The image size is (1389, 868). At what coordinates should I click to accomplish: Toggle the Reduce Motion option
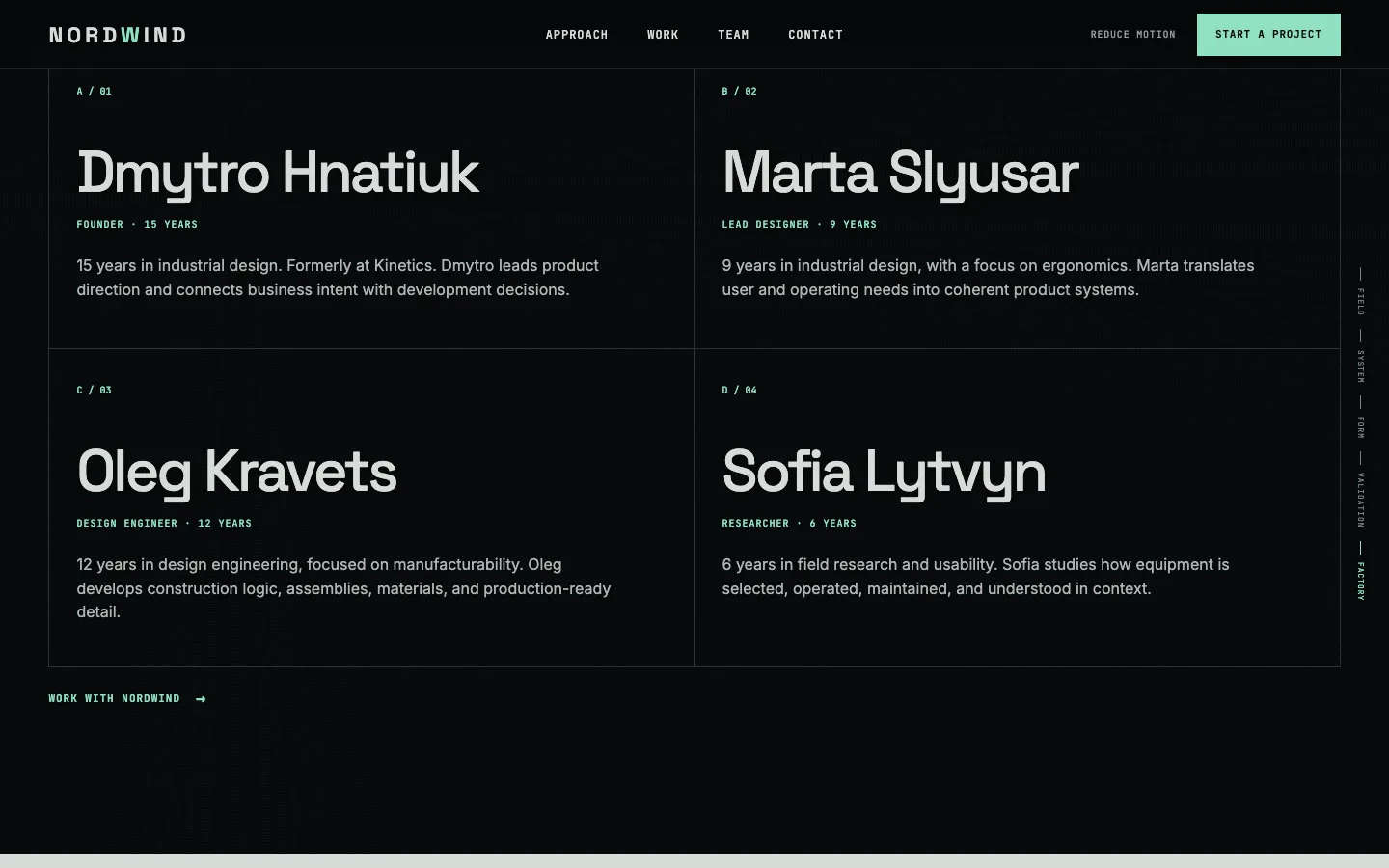pos(1132,35)
